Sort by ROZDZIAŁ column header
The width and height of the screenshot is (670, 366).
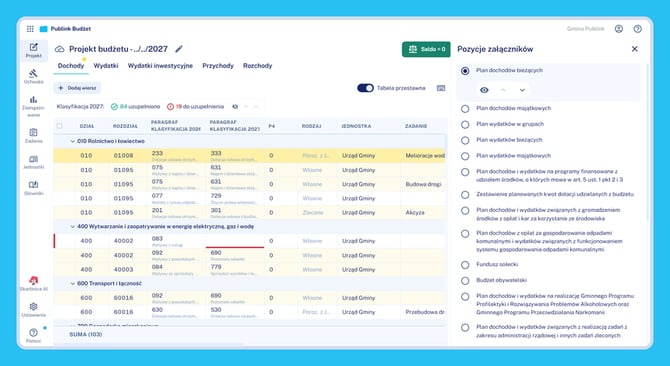(x=125, y=126)
